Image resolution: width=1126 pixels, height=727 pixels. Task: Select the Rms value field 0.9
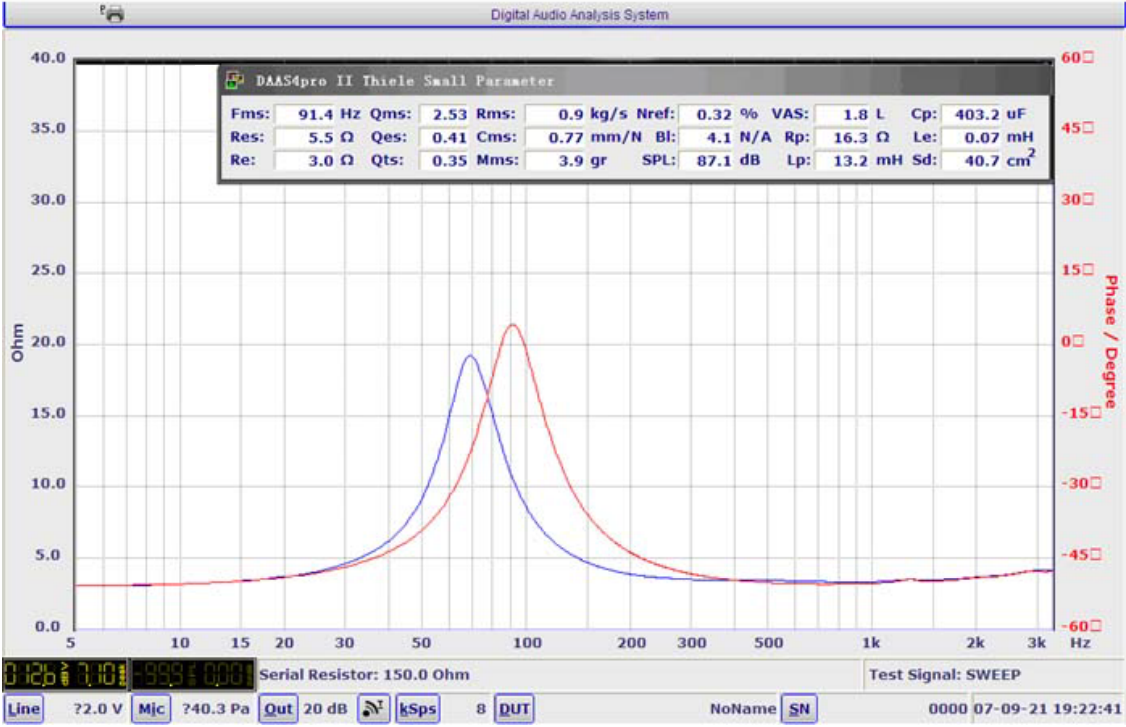click(x=555, y=114)
